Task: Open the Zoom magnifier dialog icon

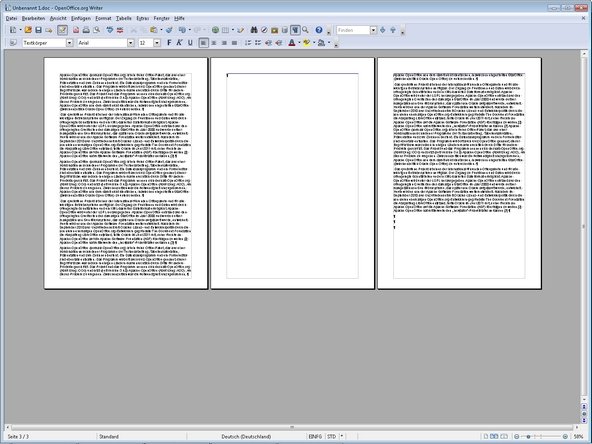Action: click(305, 30)
